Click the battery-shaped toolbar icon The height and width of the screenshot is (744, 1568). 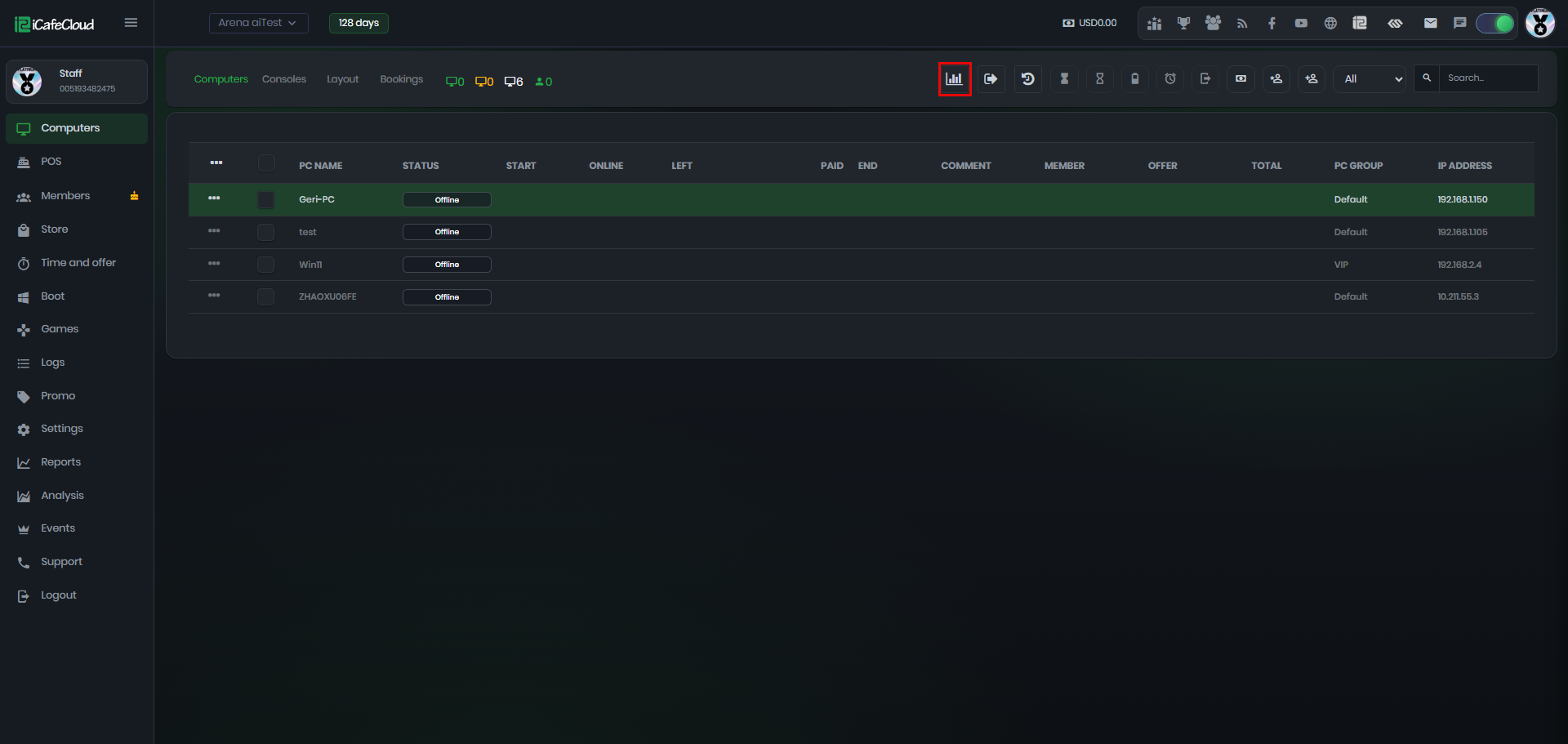tap(1135, 79)
